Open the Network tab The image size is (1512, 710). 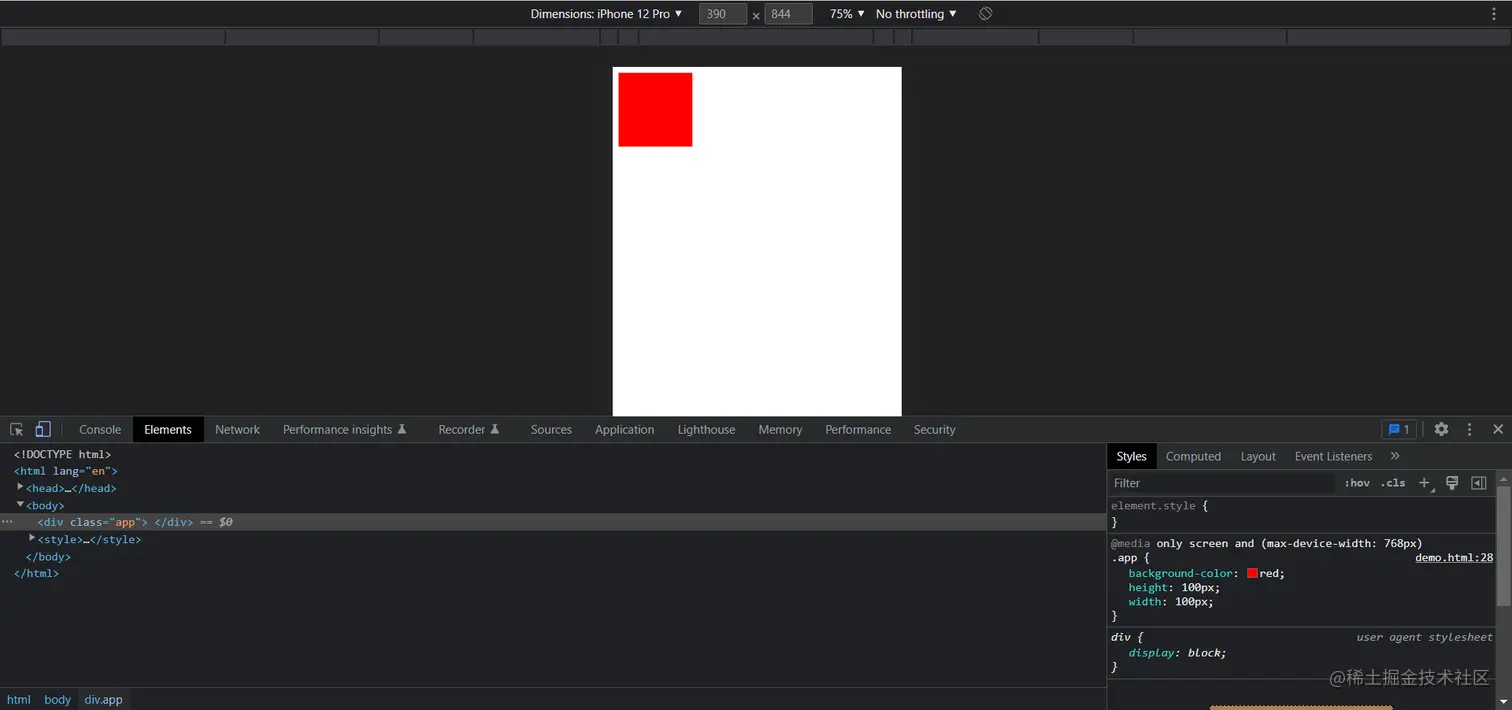237,429
